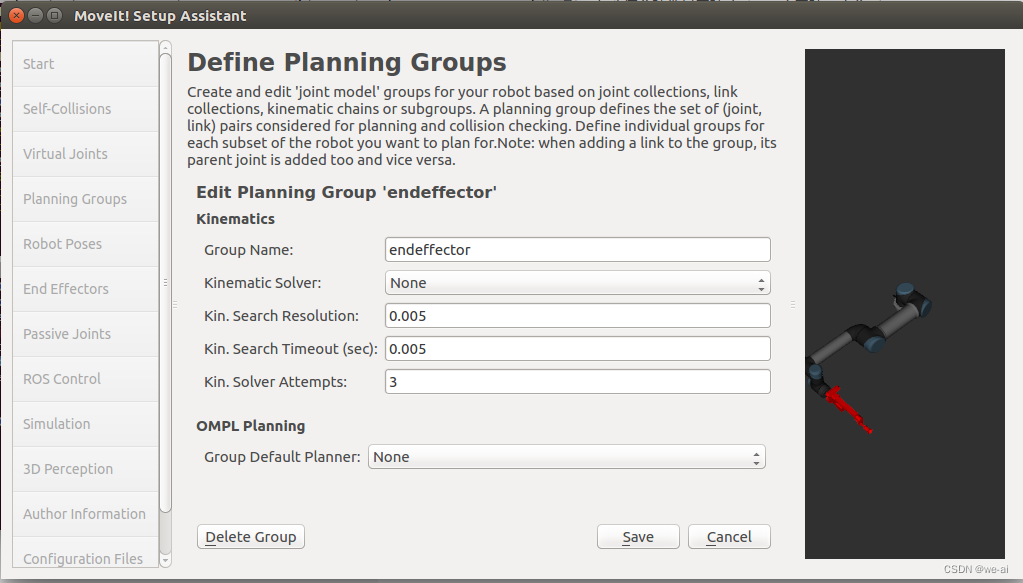Open Virtual Joints step
This screenshot has height=583, width=1023.
point(85,154)
